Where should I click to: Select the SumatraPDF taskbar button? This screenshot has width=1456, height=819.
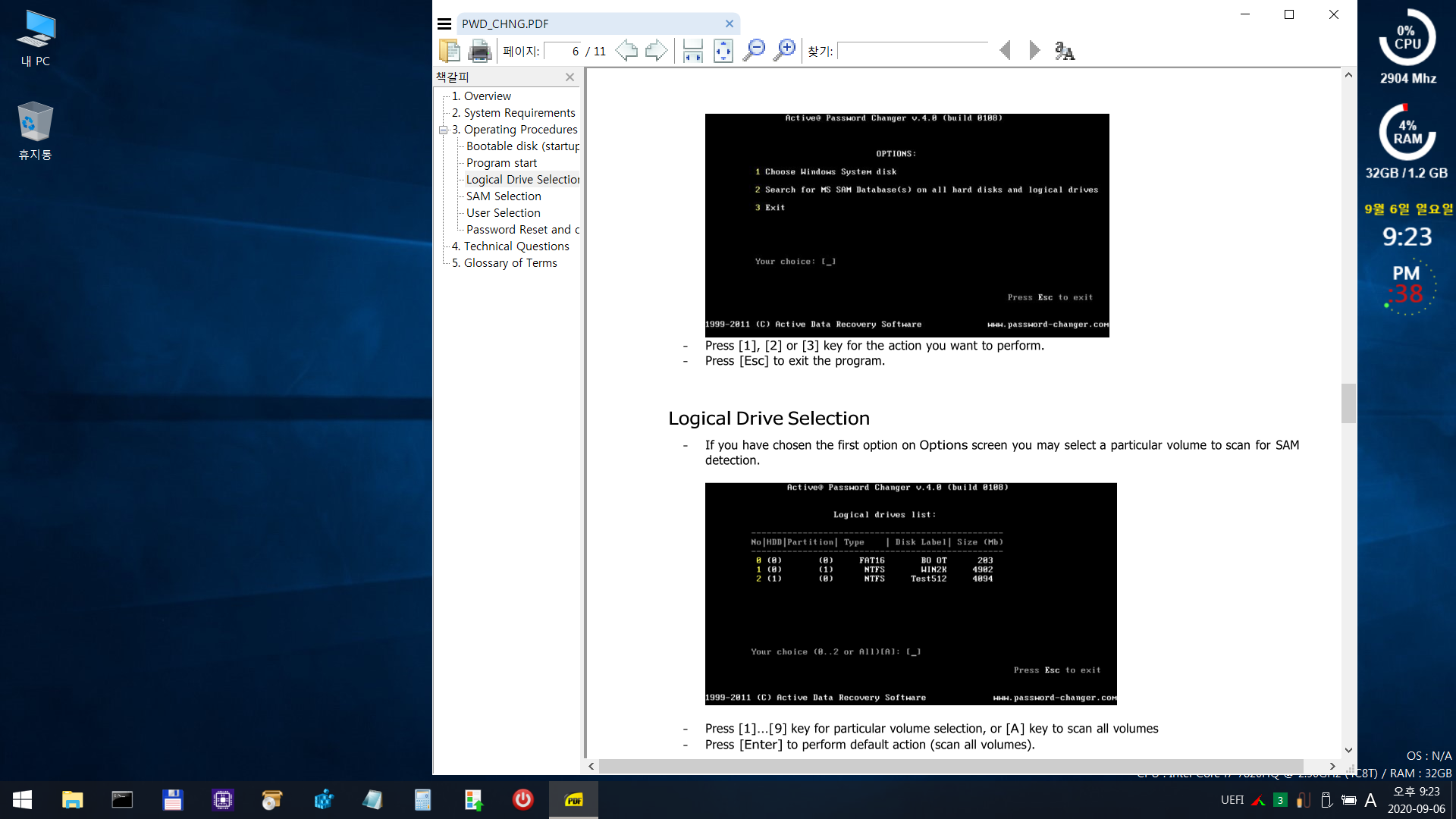[x=573, y=800]
